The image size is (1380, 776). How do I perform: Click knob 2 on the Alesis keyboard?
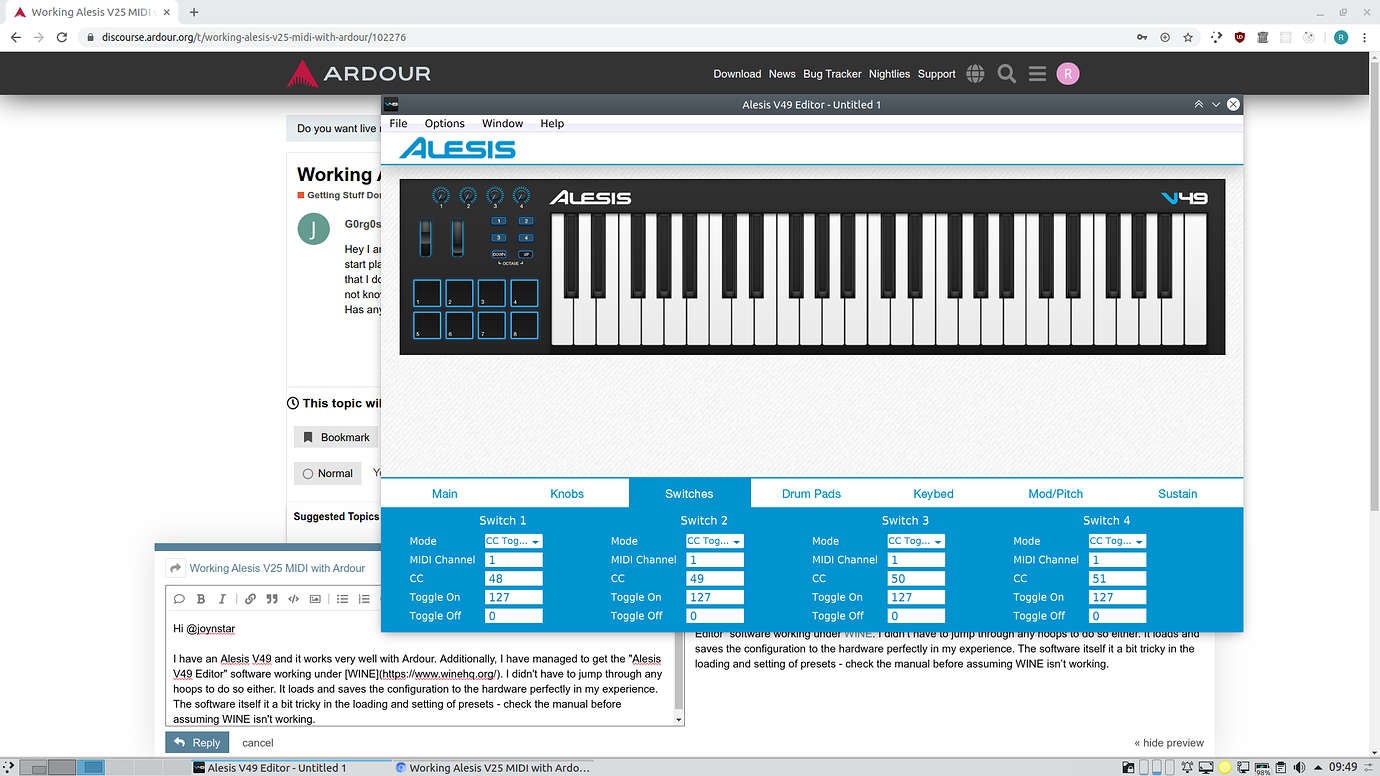coord(468,195)
